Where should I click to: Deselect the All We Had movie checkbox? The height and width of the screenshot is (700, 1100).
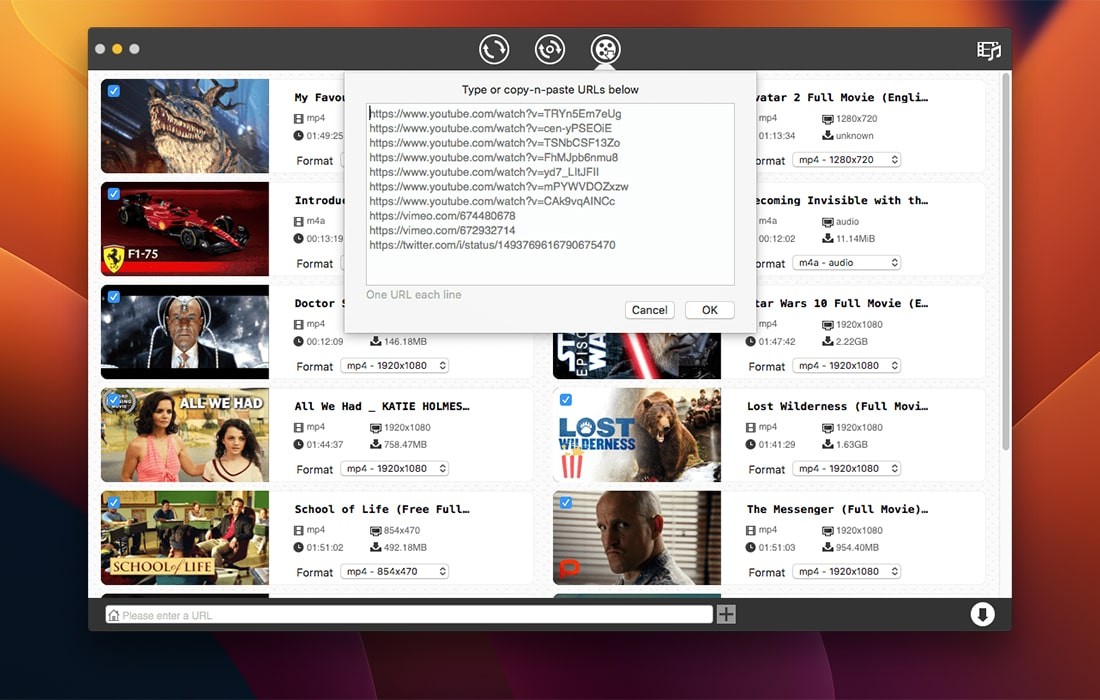[114, 398]
